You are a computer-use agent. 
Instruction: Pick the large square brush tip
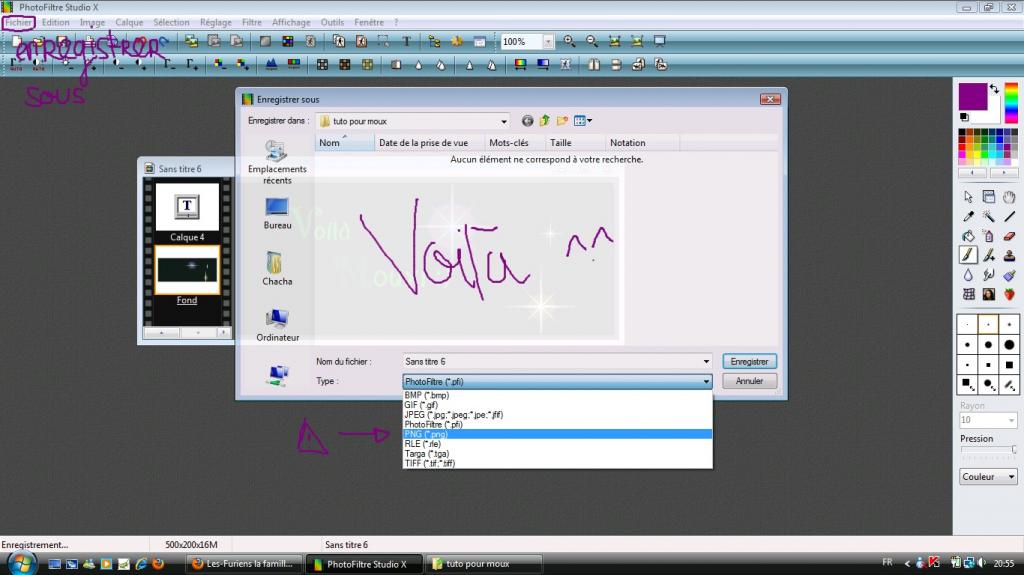[1009, 365]
